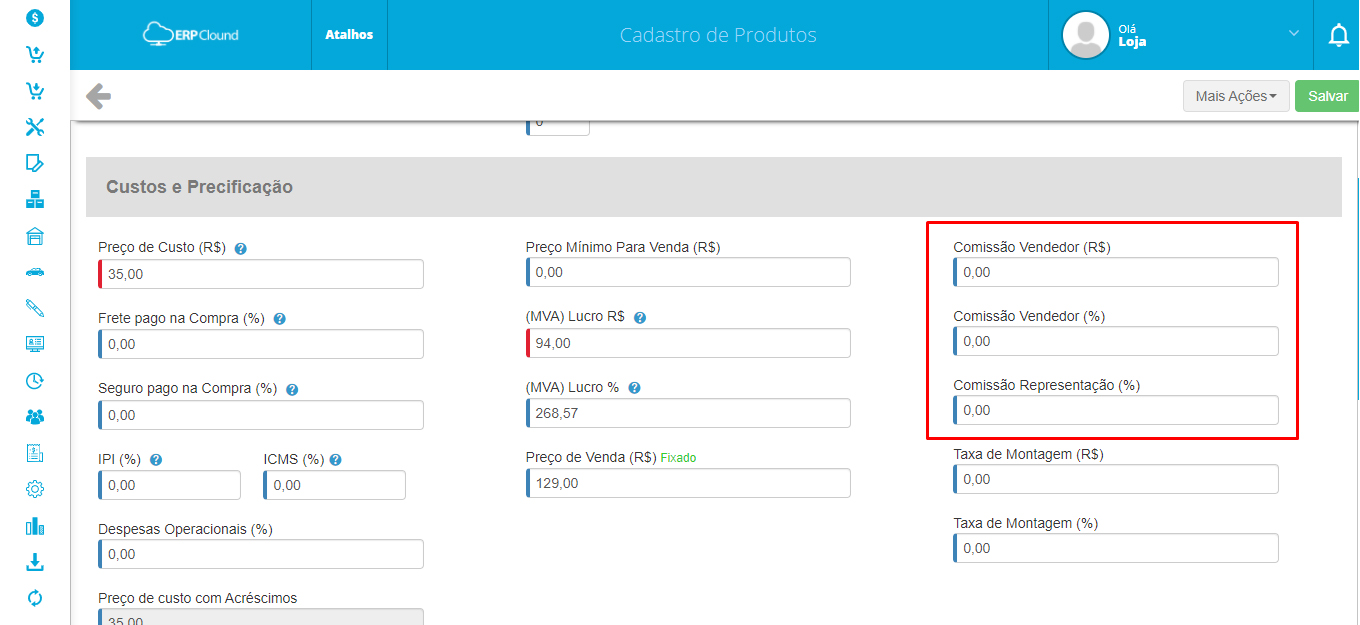Open the notifications bell

pos(1338,35)
